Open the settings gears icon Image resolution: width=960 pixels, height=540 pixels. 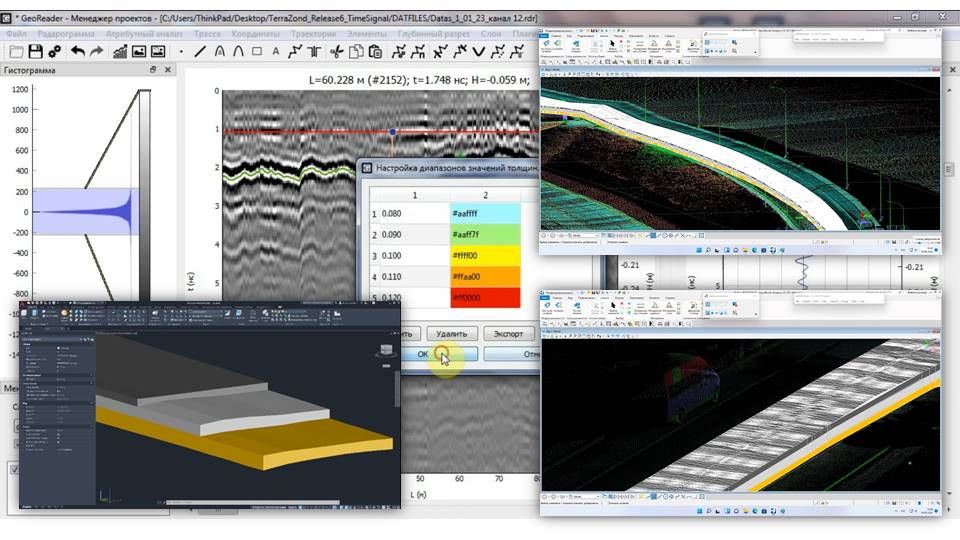point(55,51)
